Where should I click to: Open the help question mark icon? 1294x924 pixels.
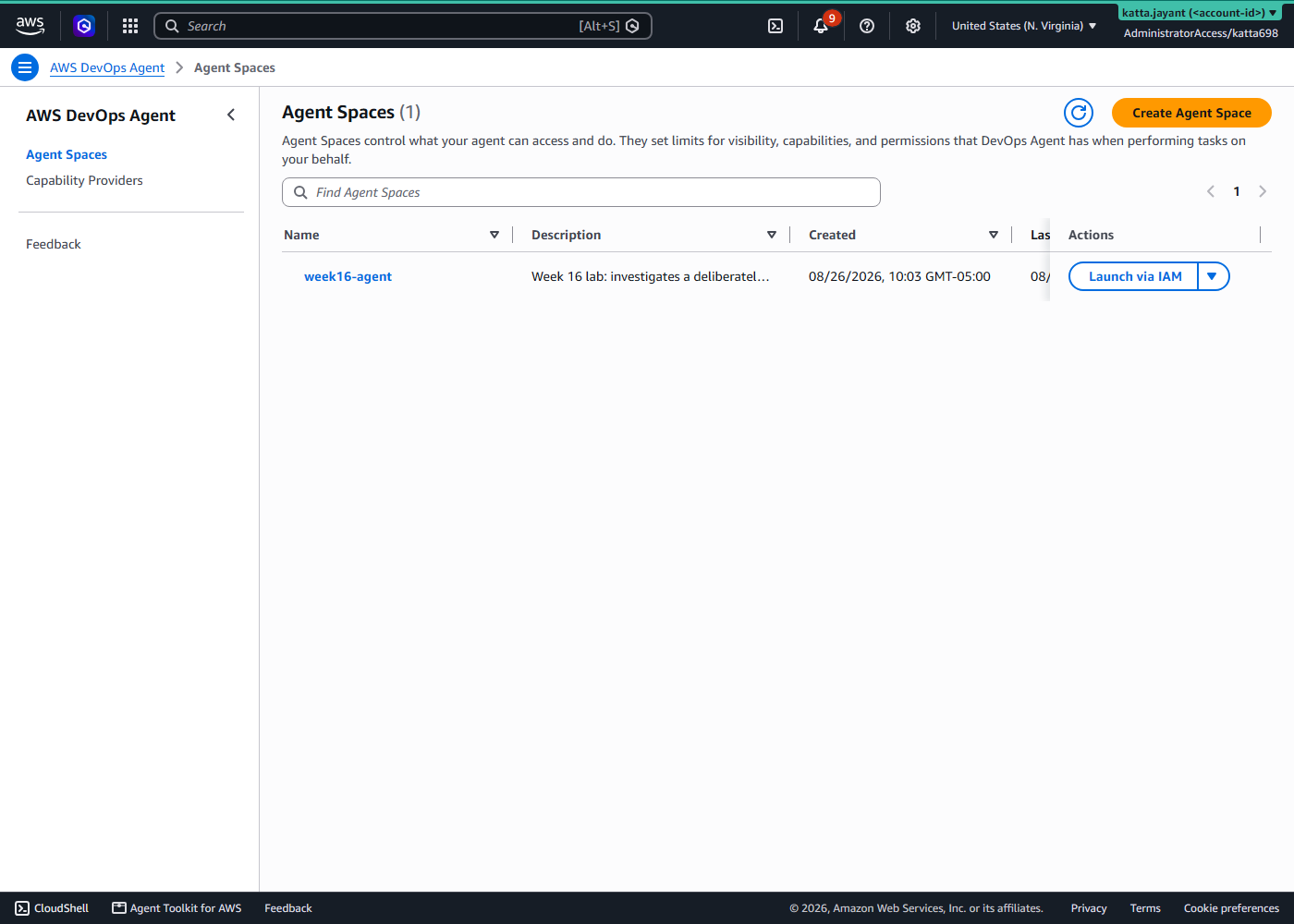tap(867, 26)
